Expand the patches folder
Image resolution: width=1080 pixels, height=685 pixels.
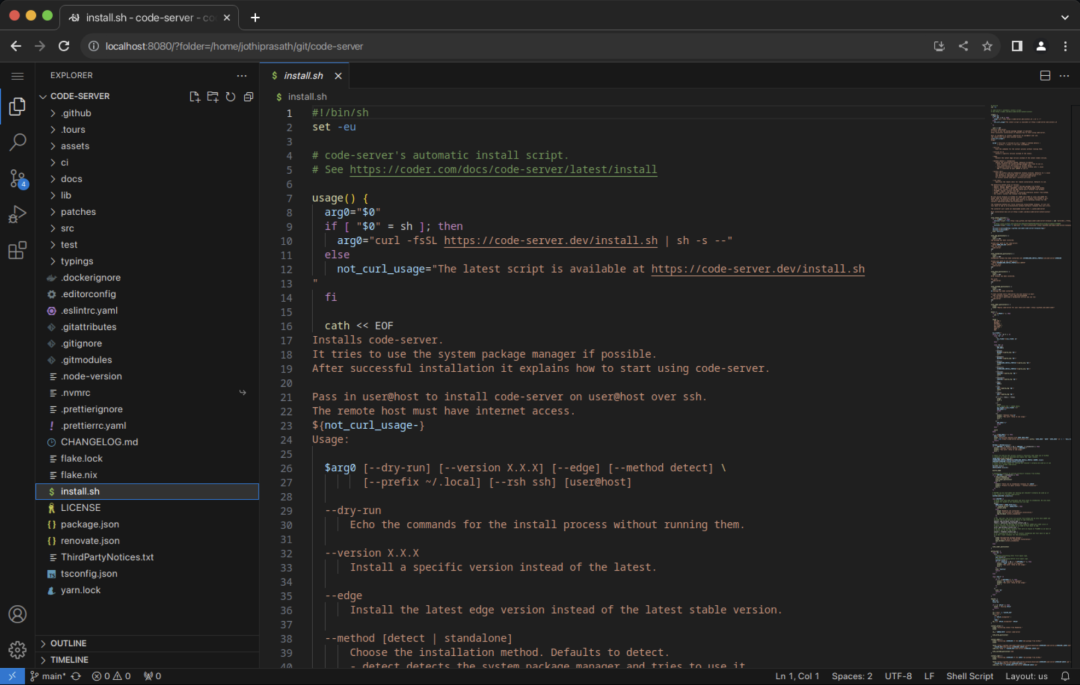[147, 212]
